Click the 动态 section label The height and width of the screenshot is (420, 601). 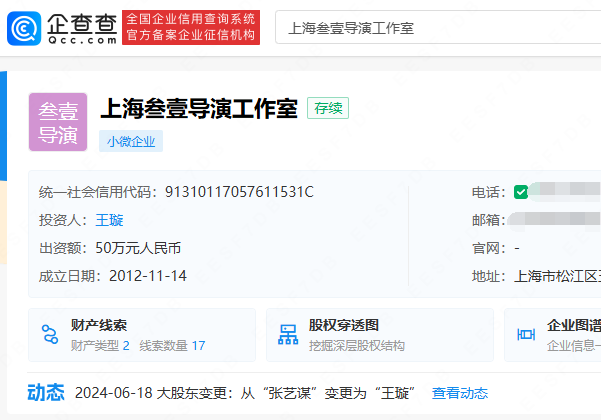46,393
